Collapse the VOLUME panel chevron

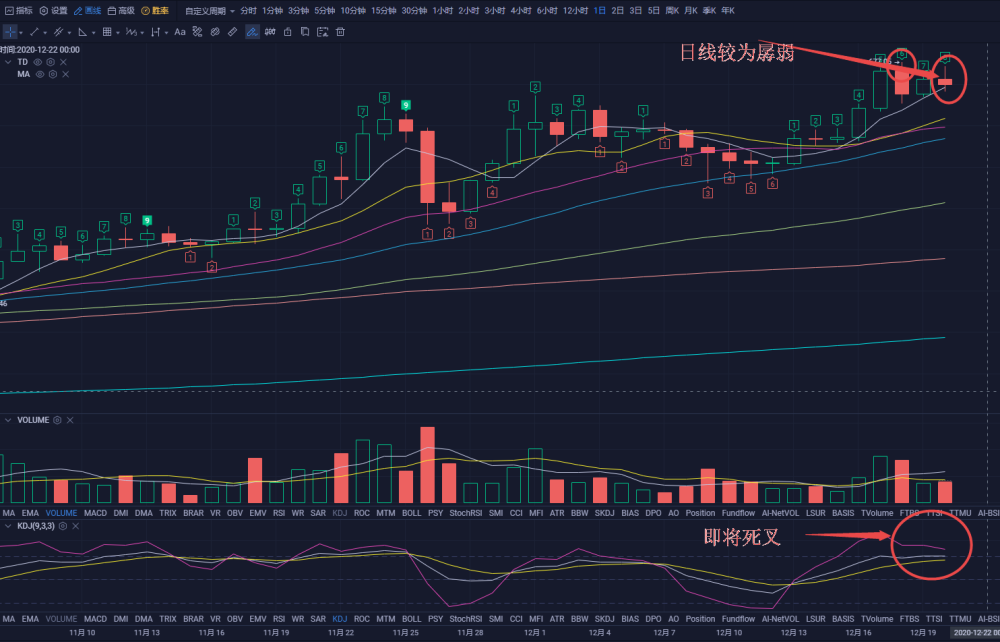coord(8,420)
